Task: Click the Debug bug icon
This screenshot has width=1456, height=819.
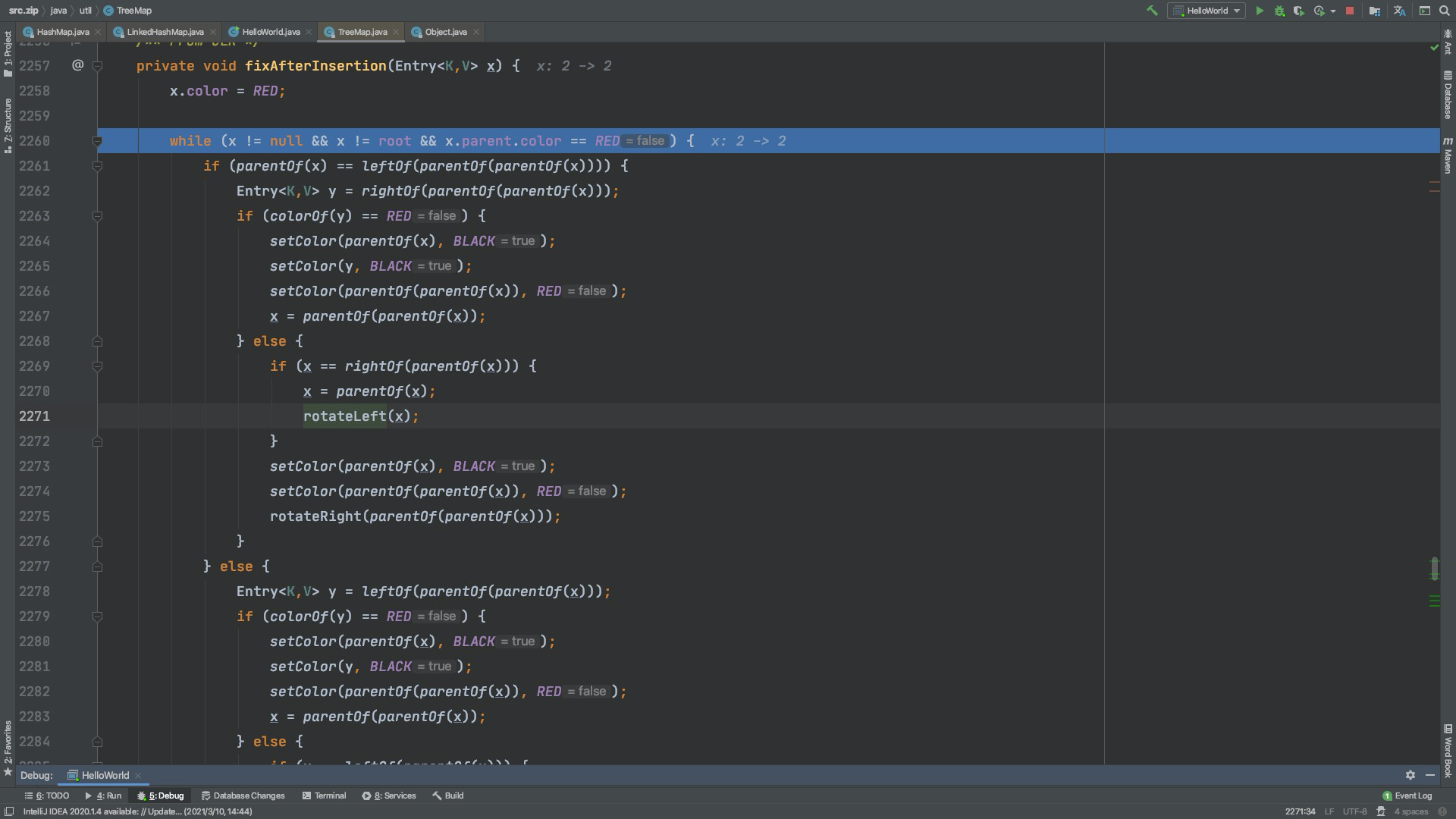Action: point(1279,11)
